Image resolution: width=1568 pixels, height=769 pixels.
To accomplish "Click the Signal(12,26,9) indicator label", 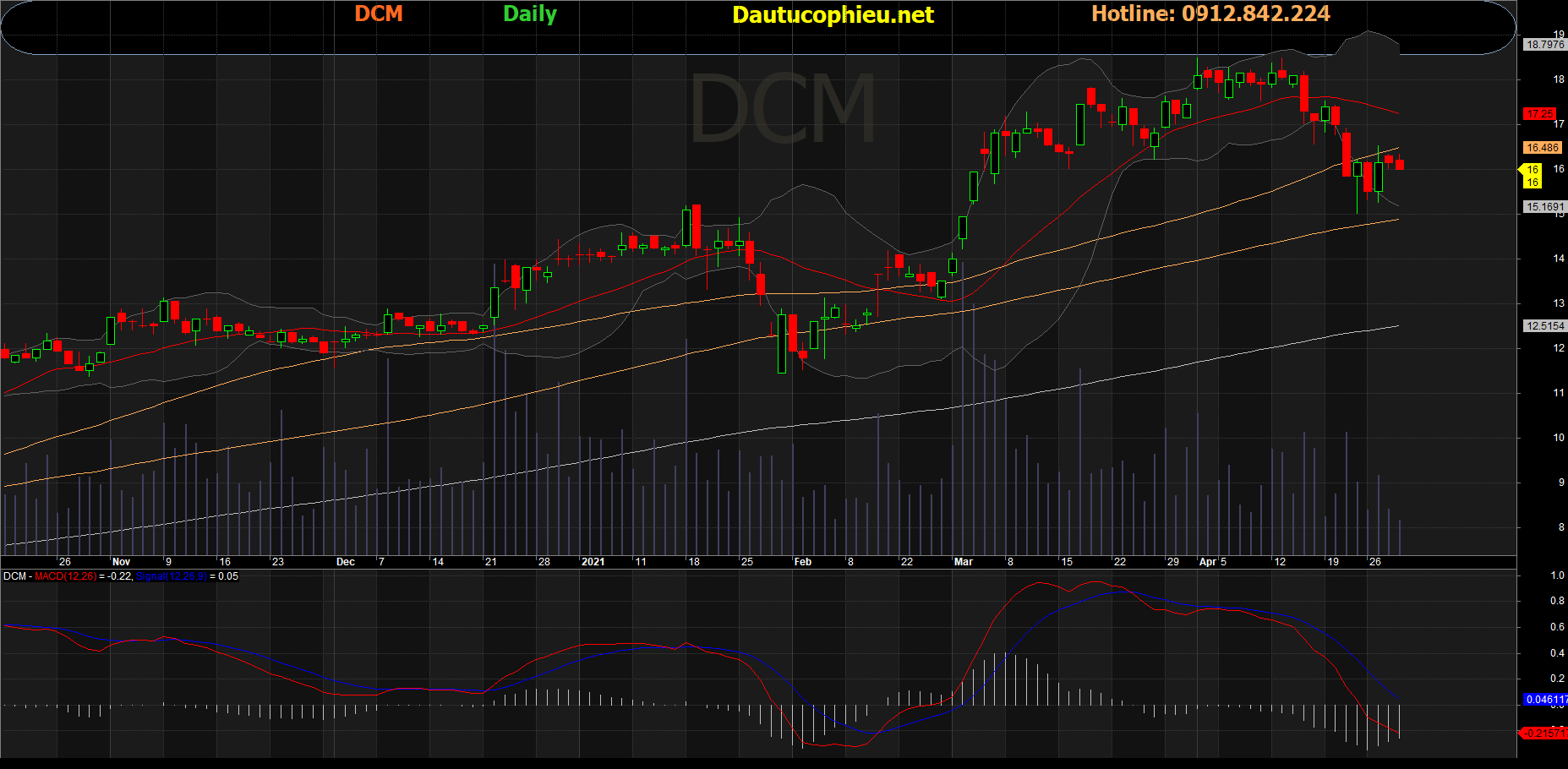I will (171, 576).
